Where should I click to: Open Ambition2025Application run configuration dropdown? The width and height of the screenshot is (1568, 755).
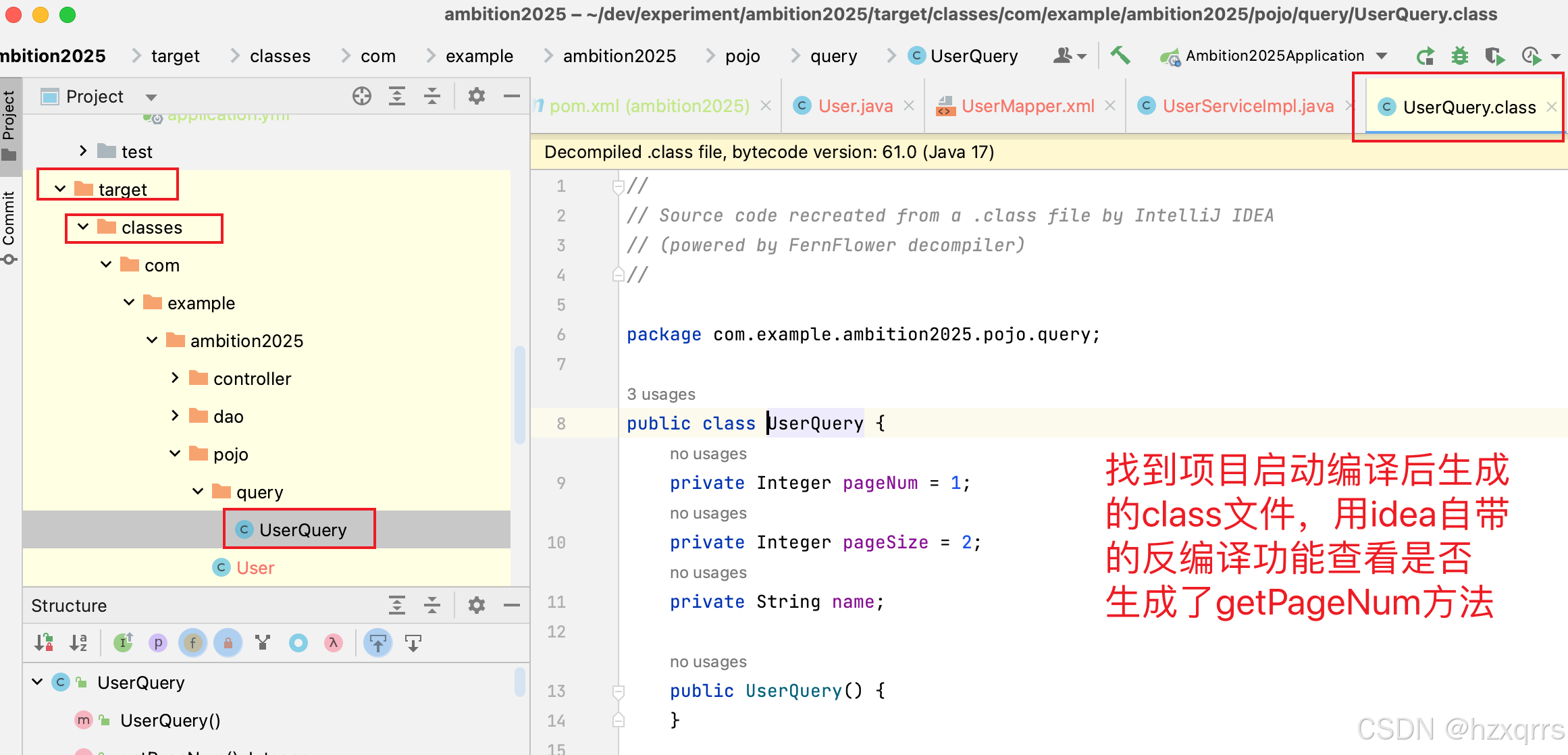coord(1382,56)
